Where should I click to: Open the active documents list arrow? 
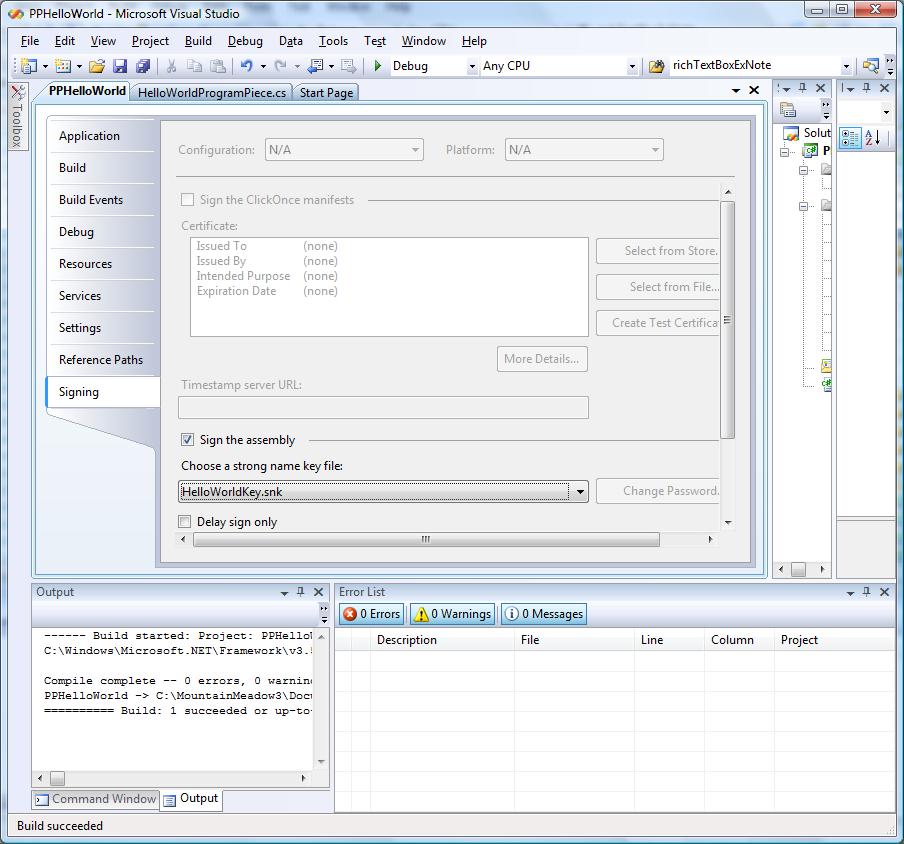click(x=736, y=91)
